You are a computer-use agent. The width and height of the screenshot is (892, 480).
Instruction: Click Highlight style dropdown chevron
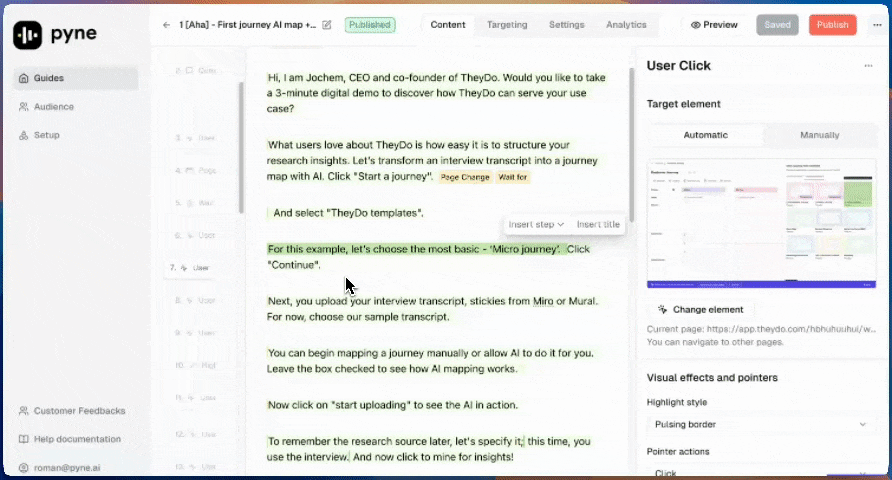[862, 424]
